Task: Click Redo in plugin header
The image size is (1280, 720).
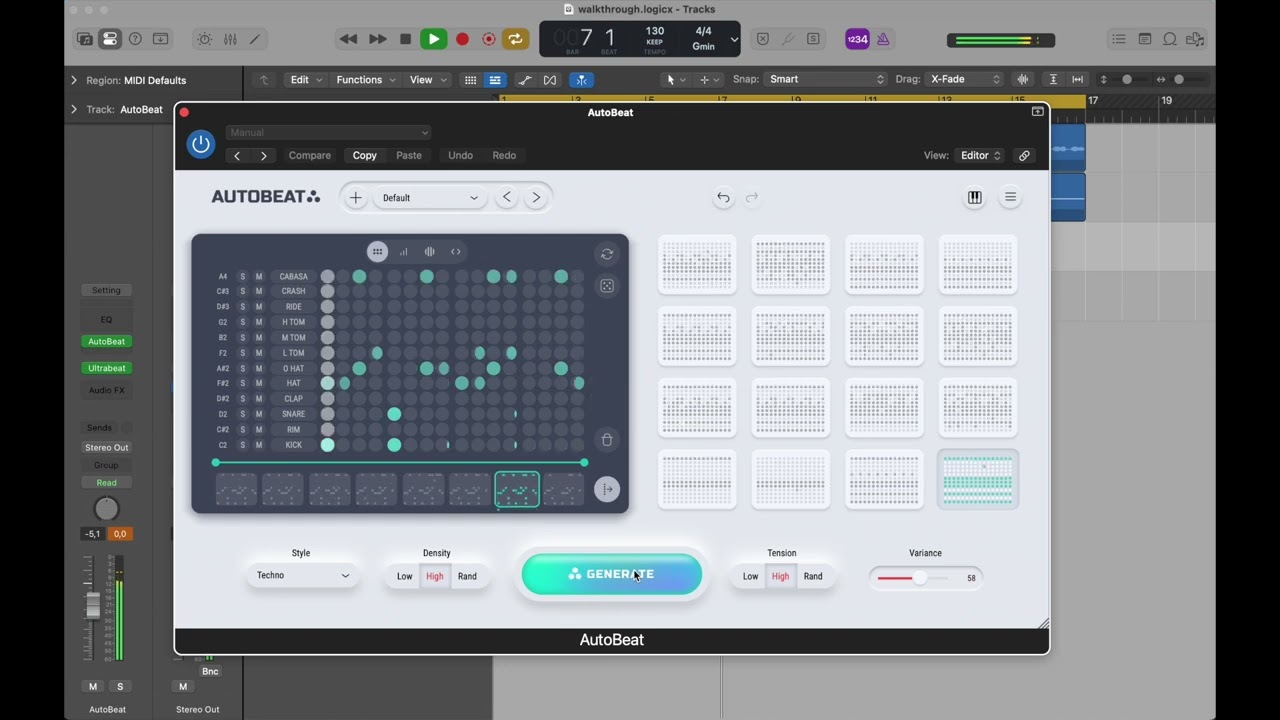Action: pyautogui.click(x=504, y=155)
